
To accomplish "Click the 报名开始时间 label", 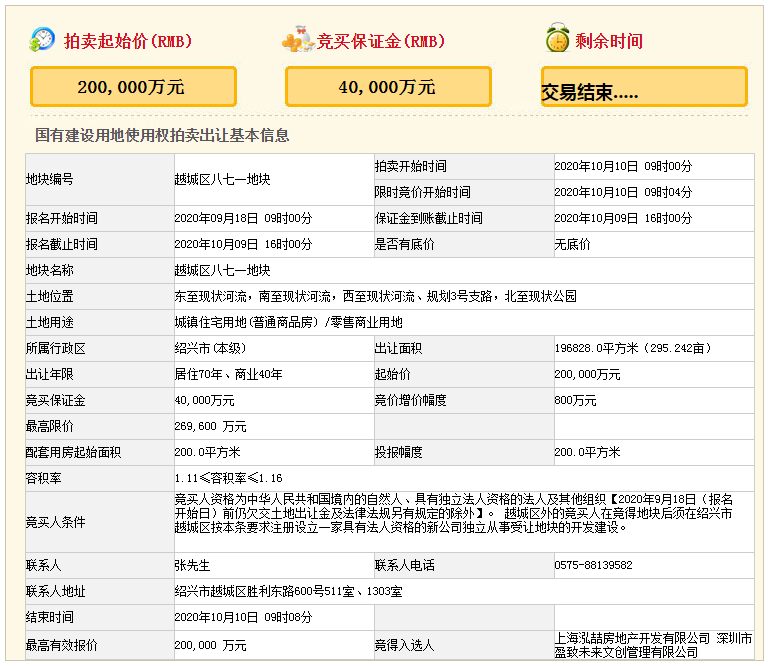I will 62,218.
